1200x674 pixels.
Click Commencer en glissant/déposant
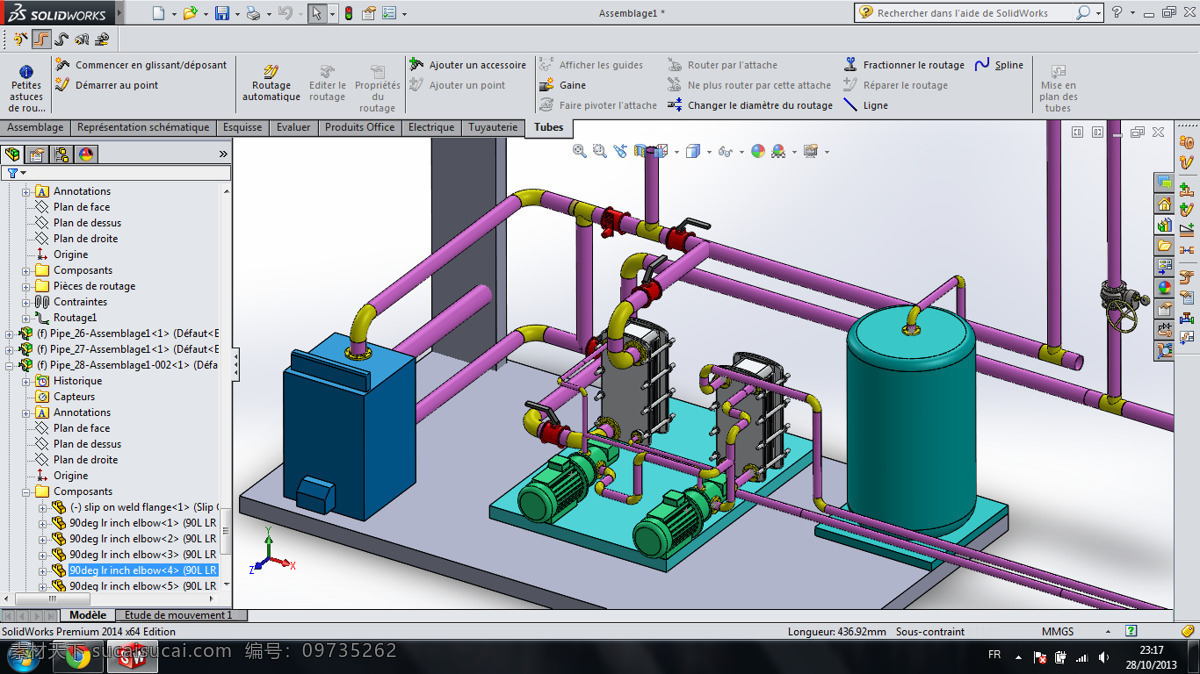pyautogui.click(x=140, y=65)
